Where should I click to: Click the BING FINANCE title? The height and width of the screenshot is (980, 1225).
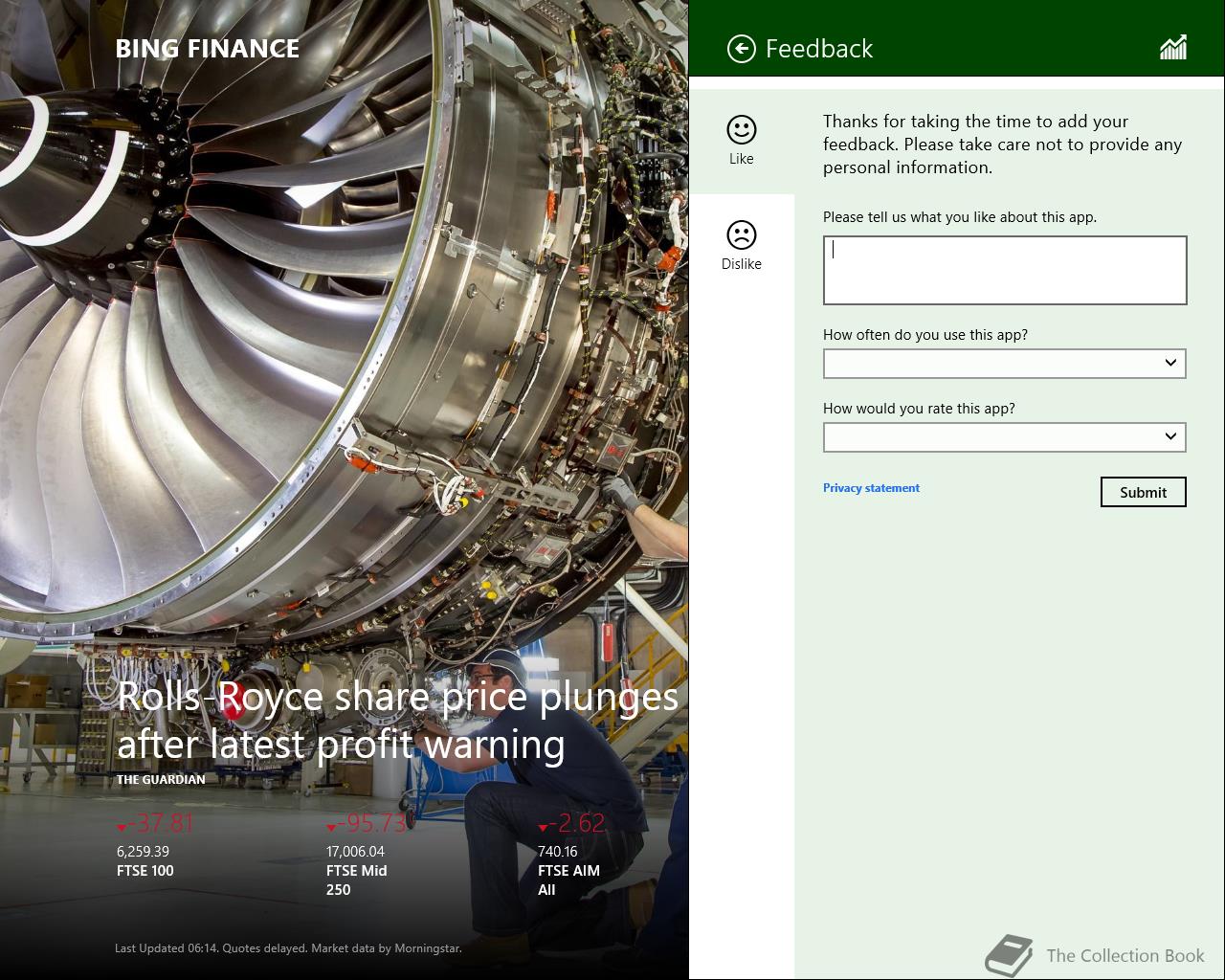(x=208, y=49)
